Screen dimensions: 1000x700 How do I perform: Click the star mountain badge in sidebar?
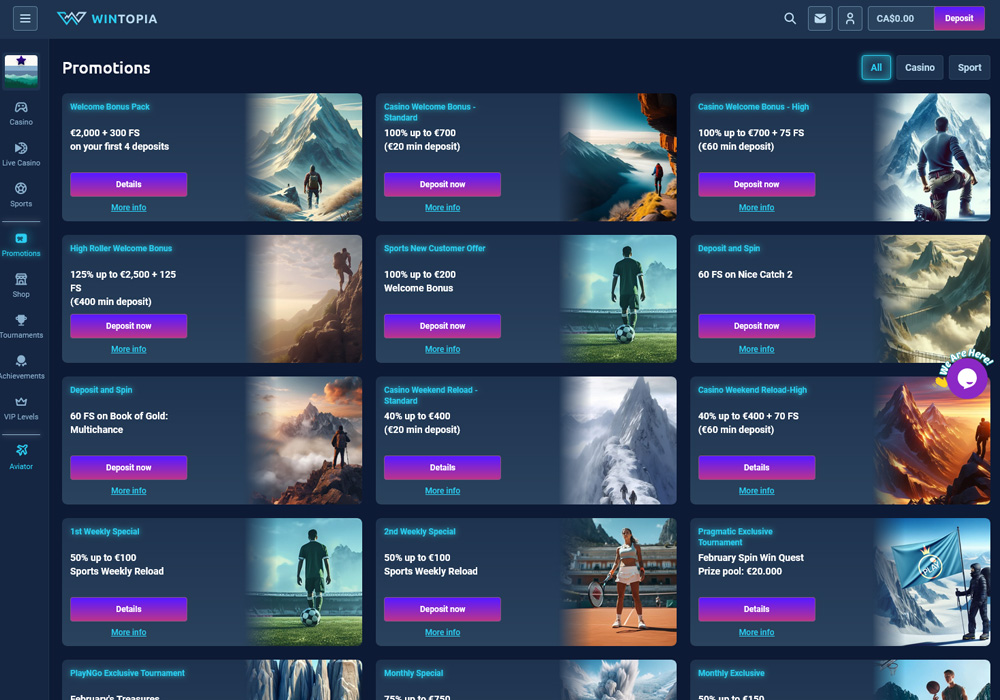pos(21,71)
